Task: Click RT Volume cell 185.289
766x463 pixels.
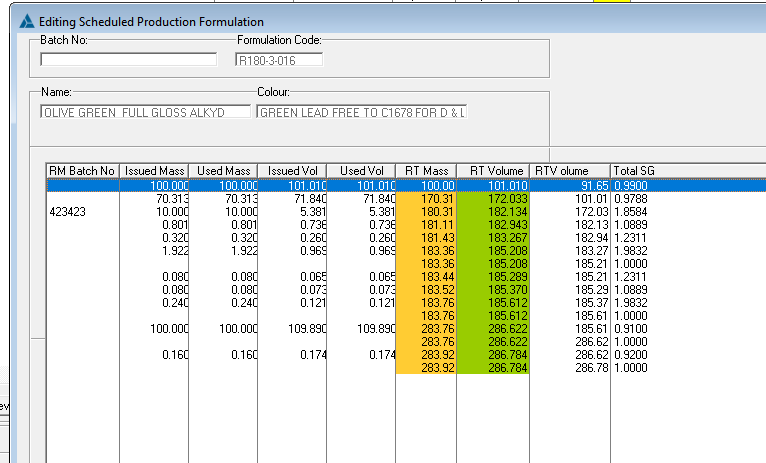Action: 493,277
